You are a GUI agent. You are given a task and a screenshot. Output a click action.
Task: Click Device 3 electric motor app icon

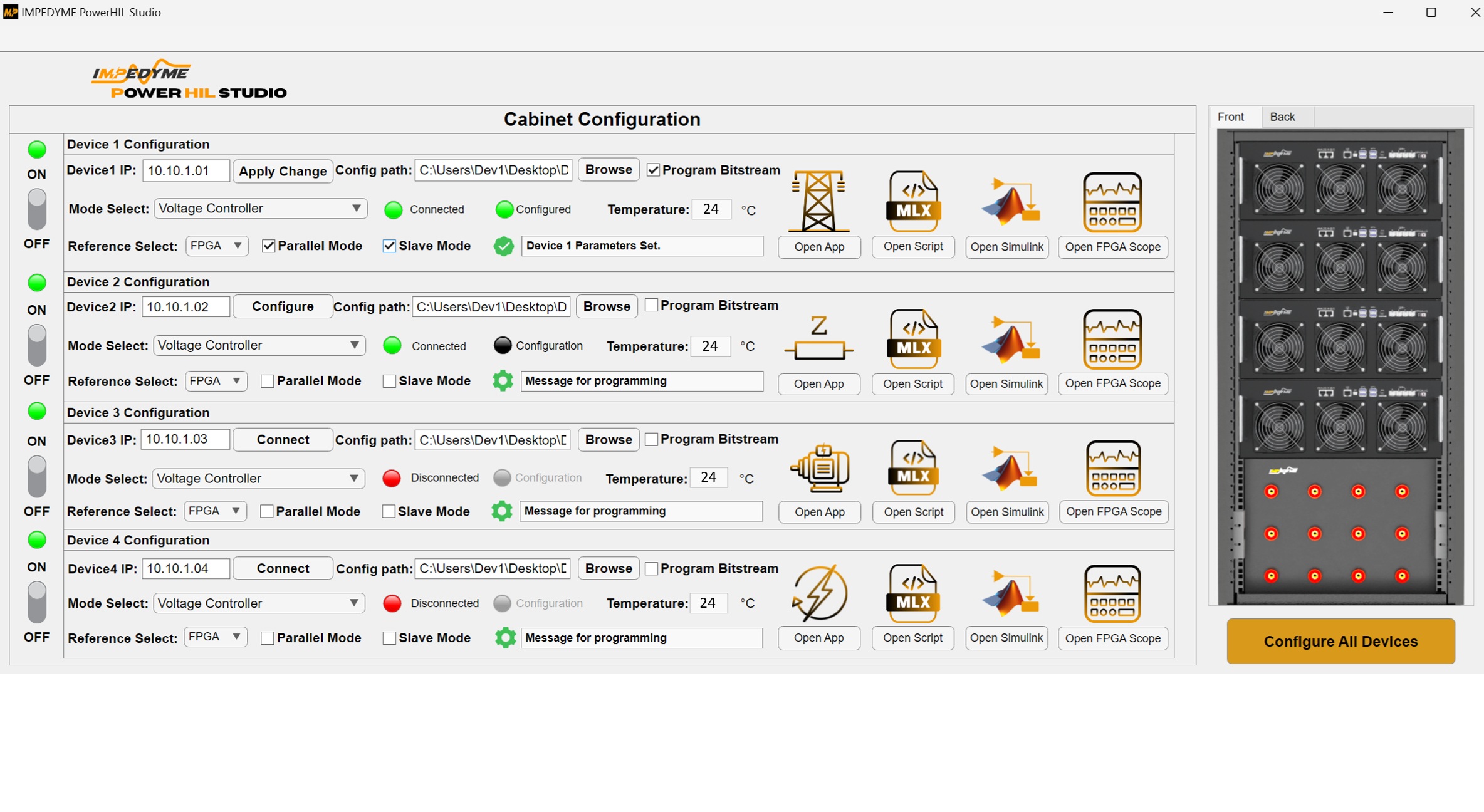[x=820, y=468]
